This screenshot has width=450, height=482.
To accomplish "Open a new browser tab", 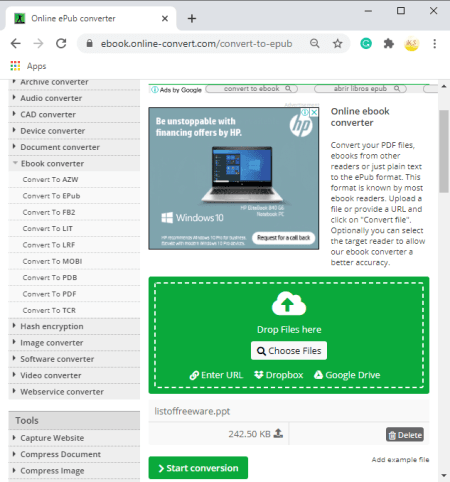I will click(192, 18).
